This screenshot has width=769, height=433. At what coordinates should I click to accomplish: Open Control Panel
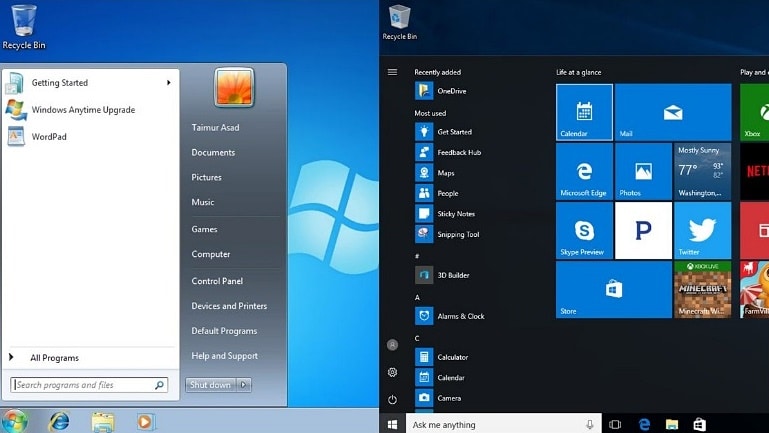click(x=217, y=281)
